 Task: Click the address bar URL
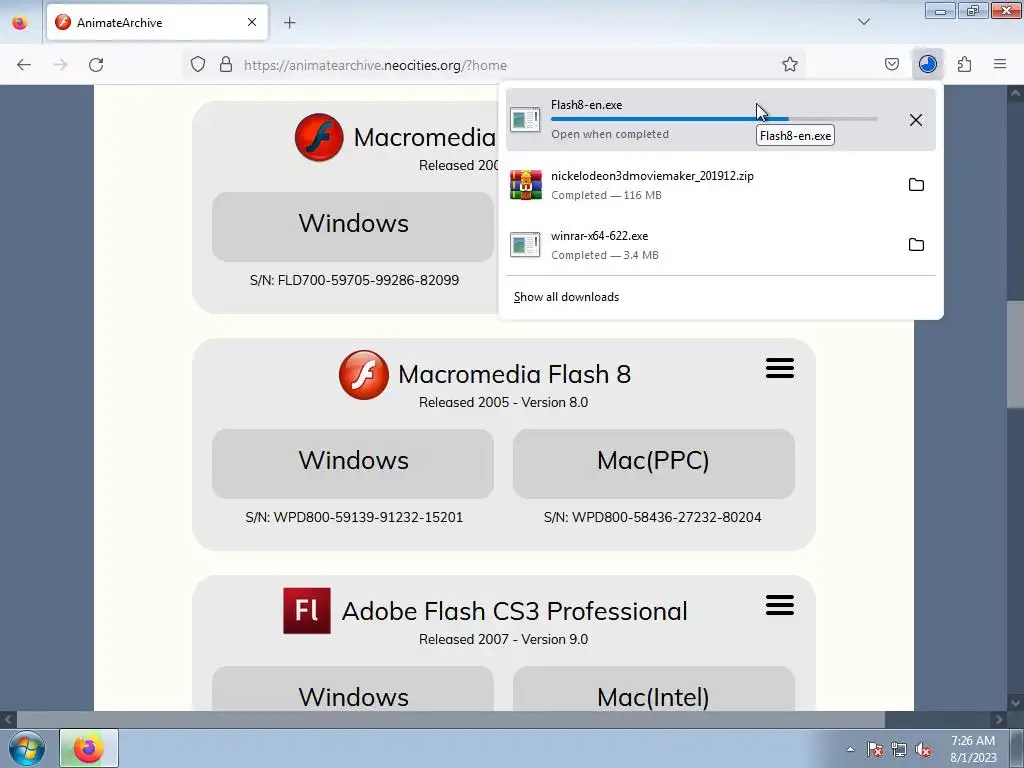point(375,65)
